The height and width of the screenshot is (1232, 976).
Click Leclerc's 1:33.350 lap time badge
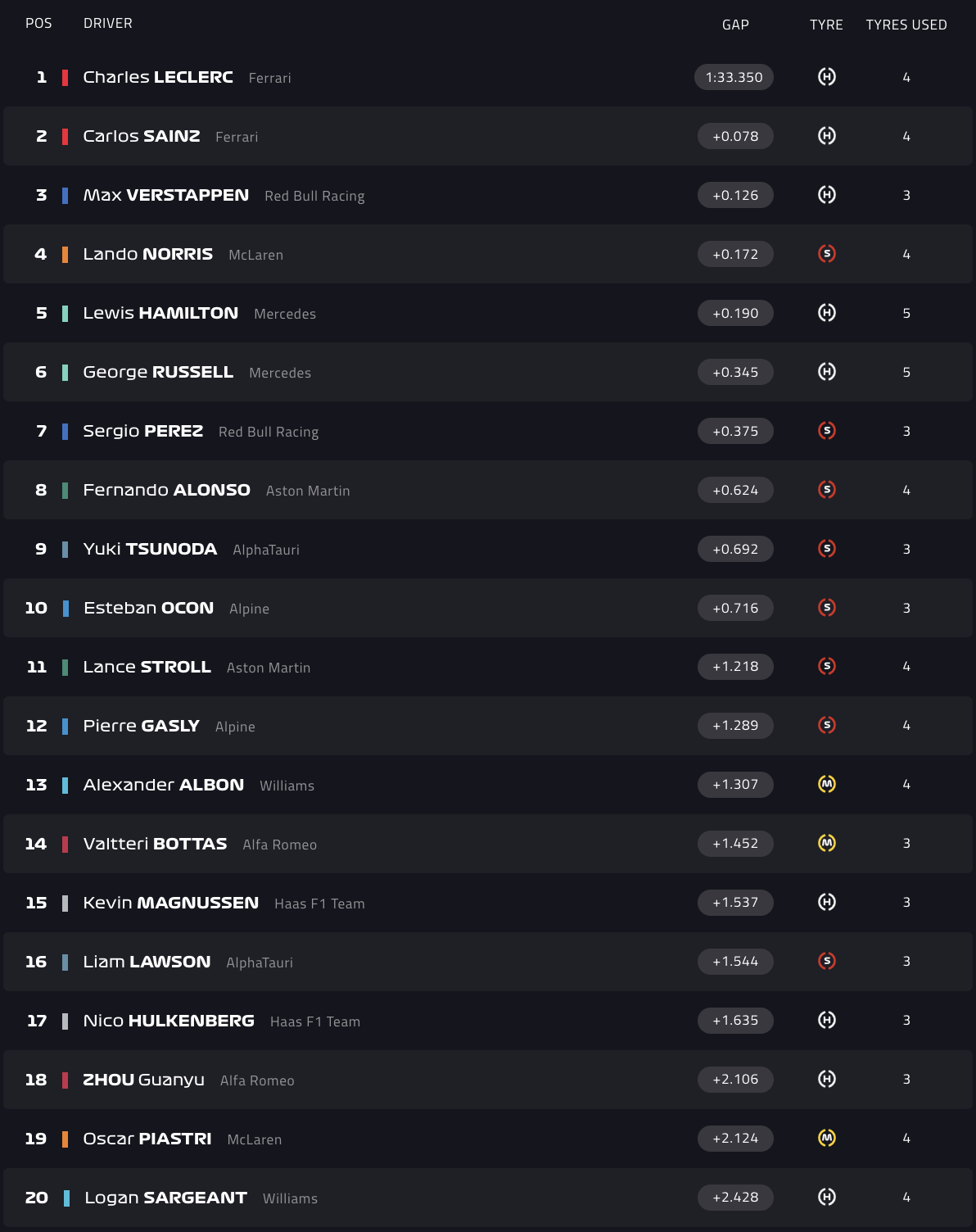734,77
